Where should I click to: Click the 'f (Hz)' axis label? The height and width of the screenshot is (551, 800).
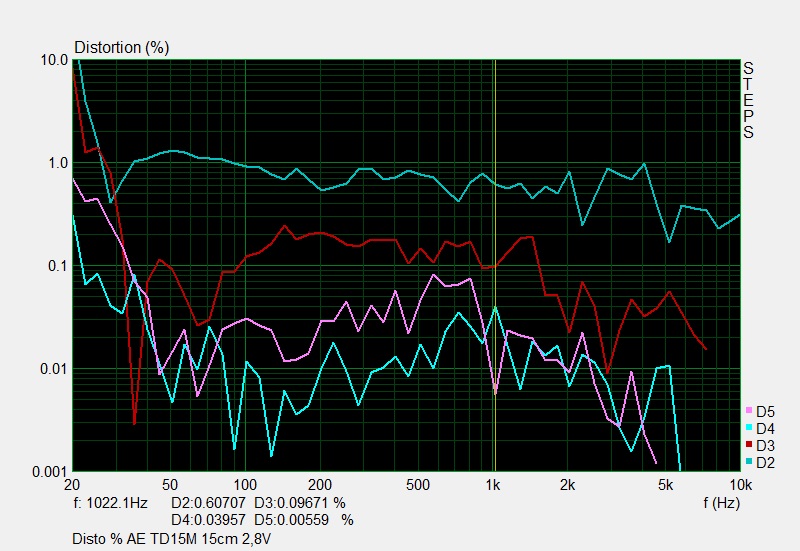721,503
